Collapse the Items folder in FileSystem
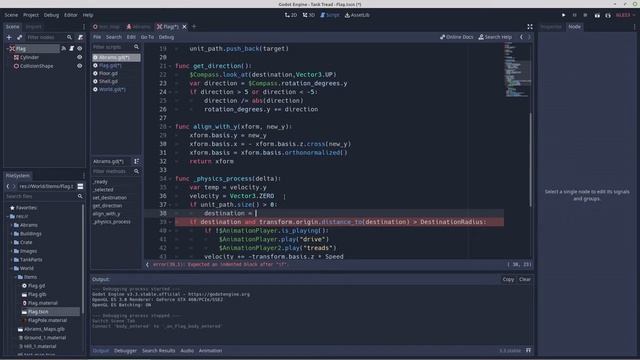640x360 pixels. pyautogui.click(x=16, y=277)
